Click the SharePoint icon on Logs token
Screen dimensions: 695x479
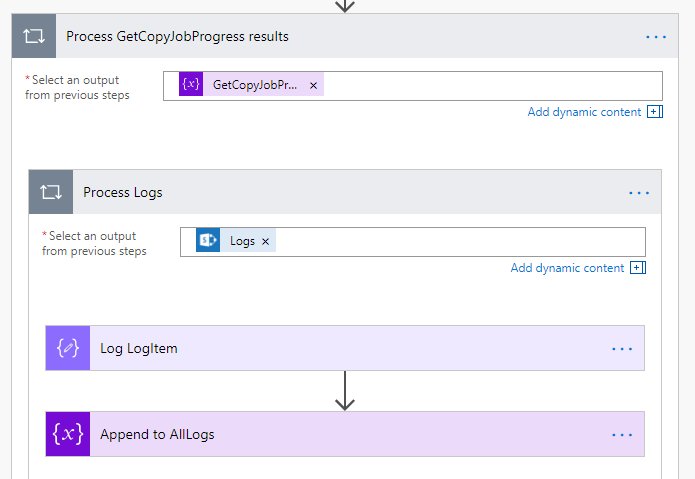208,241
